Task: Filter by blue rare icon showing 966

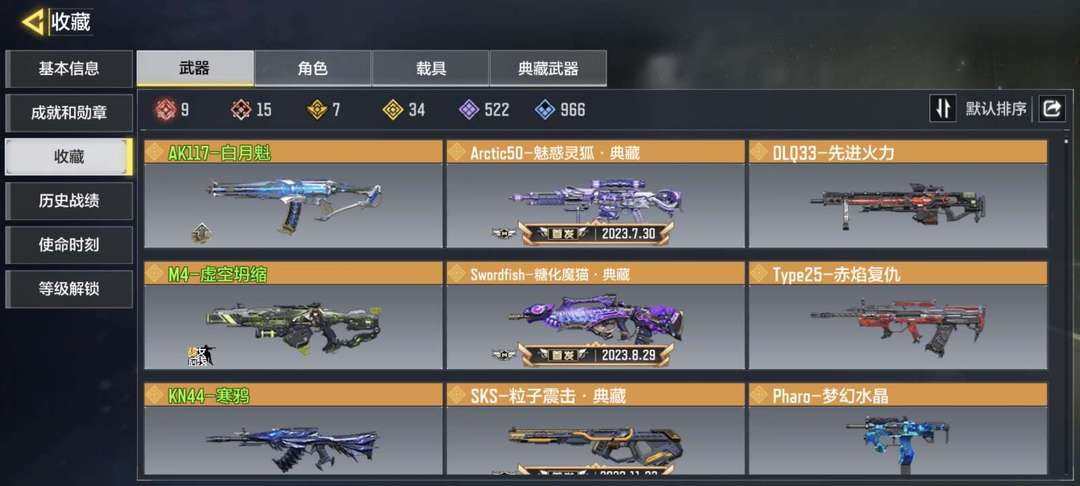Action: (x=545, y=109)
